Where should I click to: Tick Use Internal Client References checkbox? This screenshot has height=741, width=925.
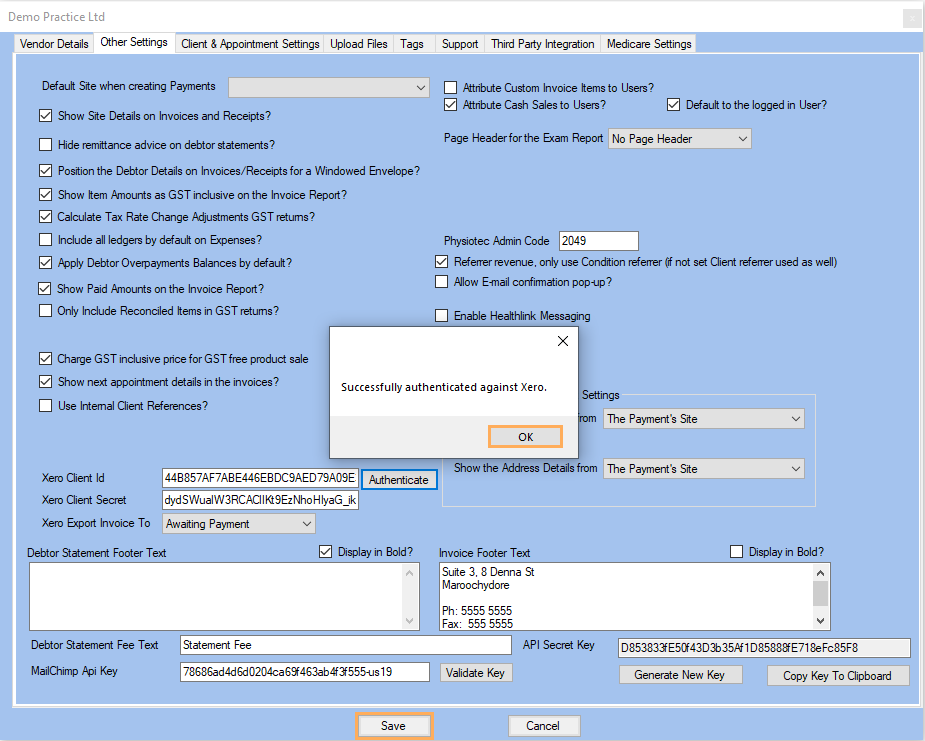[46, 406]
